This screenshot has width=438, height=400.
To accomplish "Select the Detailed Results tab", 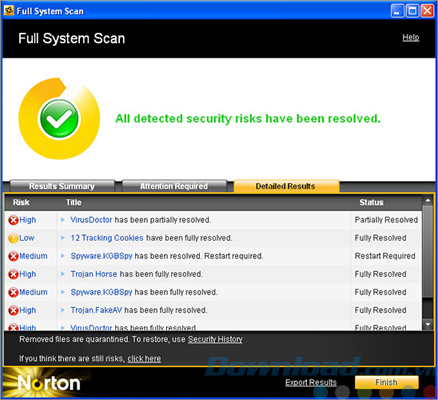I will pos(286,186).
